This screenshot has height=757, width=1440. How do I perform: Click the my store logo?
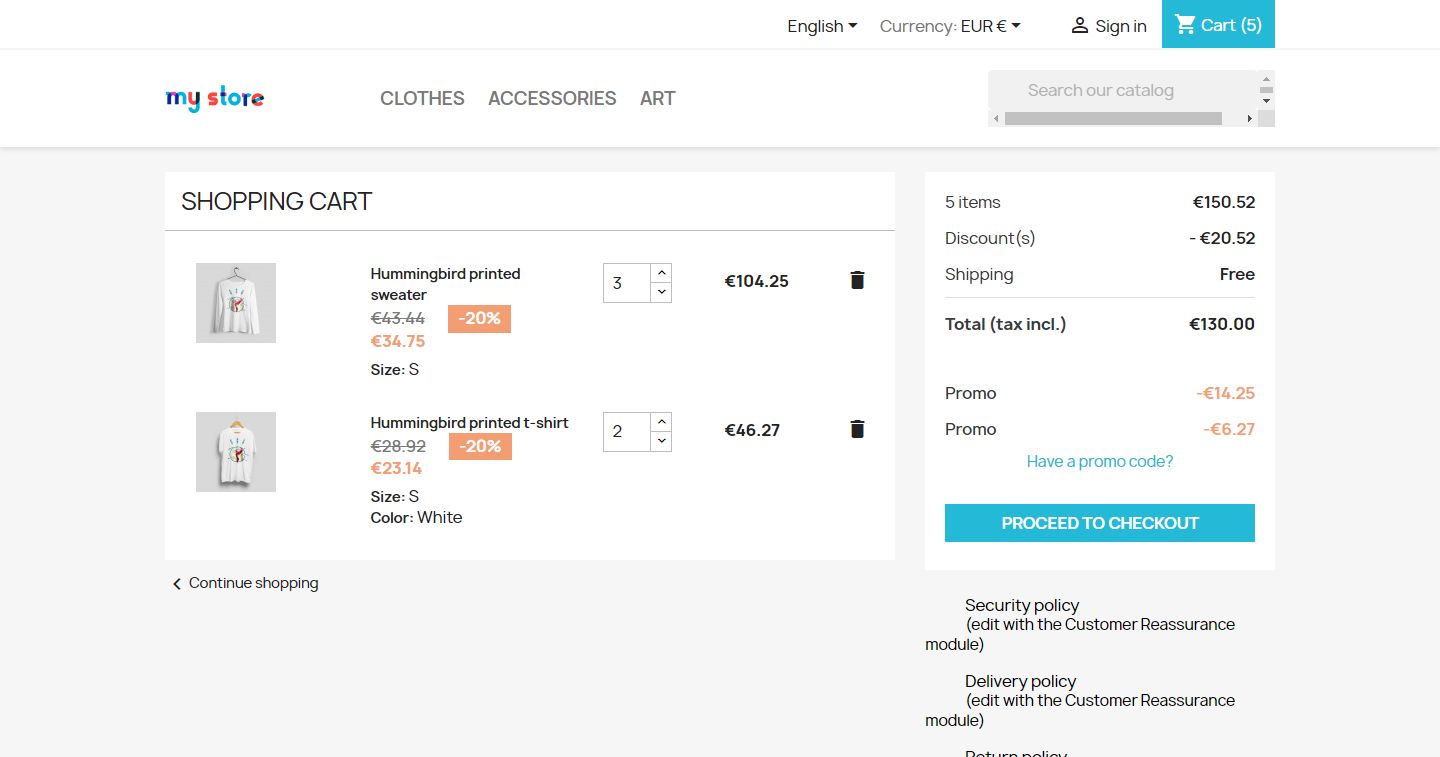click(215, 98)
